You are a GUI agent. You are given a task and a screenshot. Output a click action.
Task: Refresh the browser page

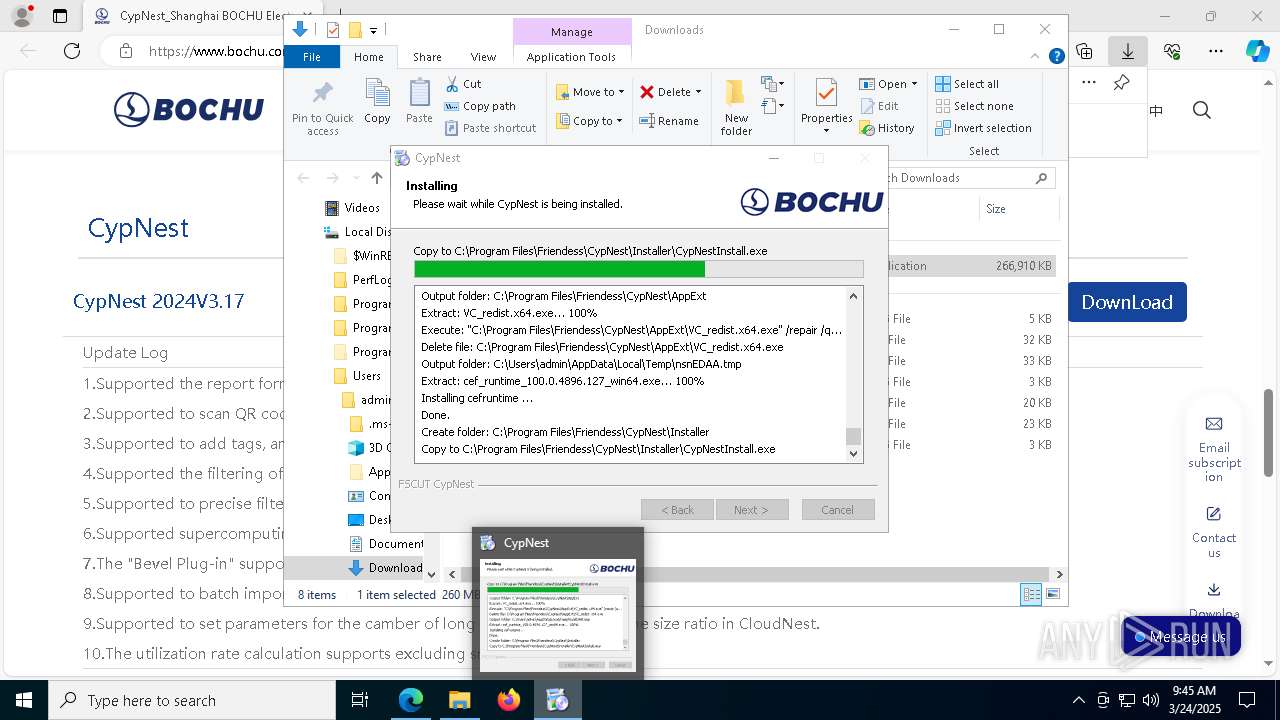point(71,51)
